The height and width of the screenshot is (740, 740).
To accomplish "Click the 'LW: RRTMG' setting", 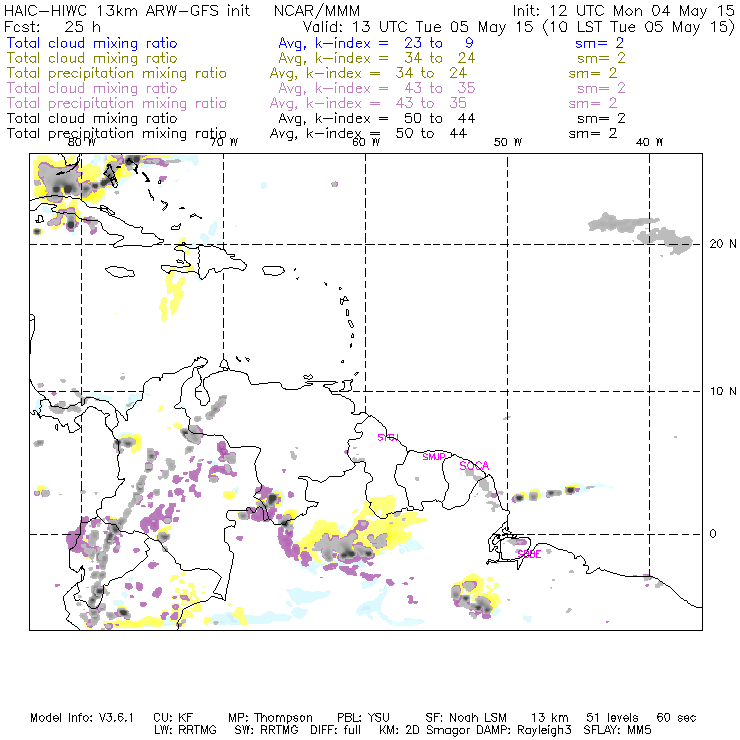I will 185,730.
